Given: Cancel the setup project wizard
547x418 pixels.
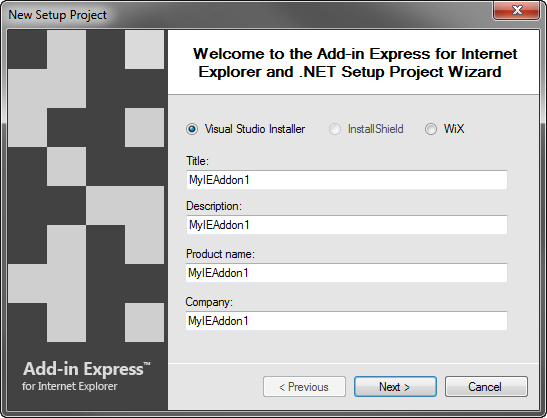Looking at the screenshot, I should coord(486,387).
